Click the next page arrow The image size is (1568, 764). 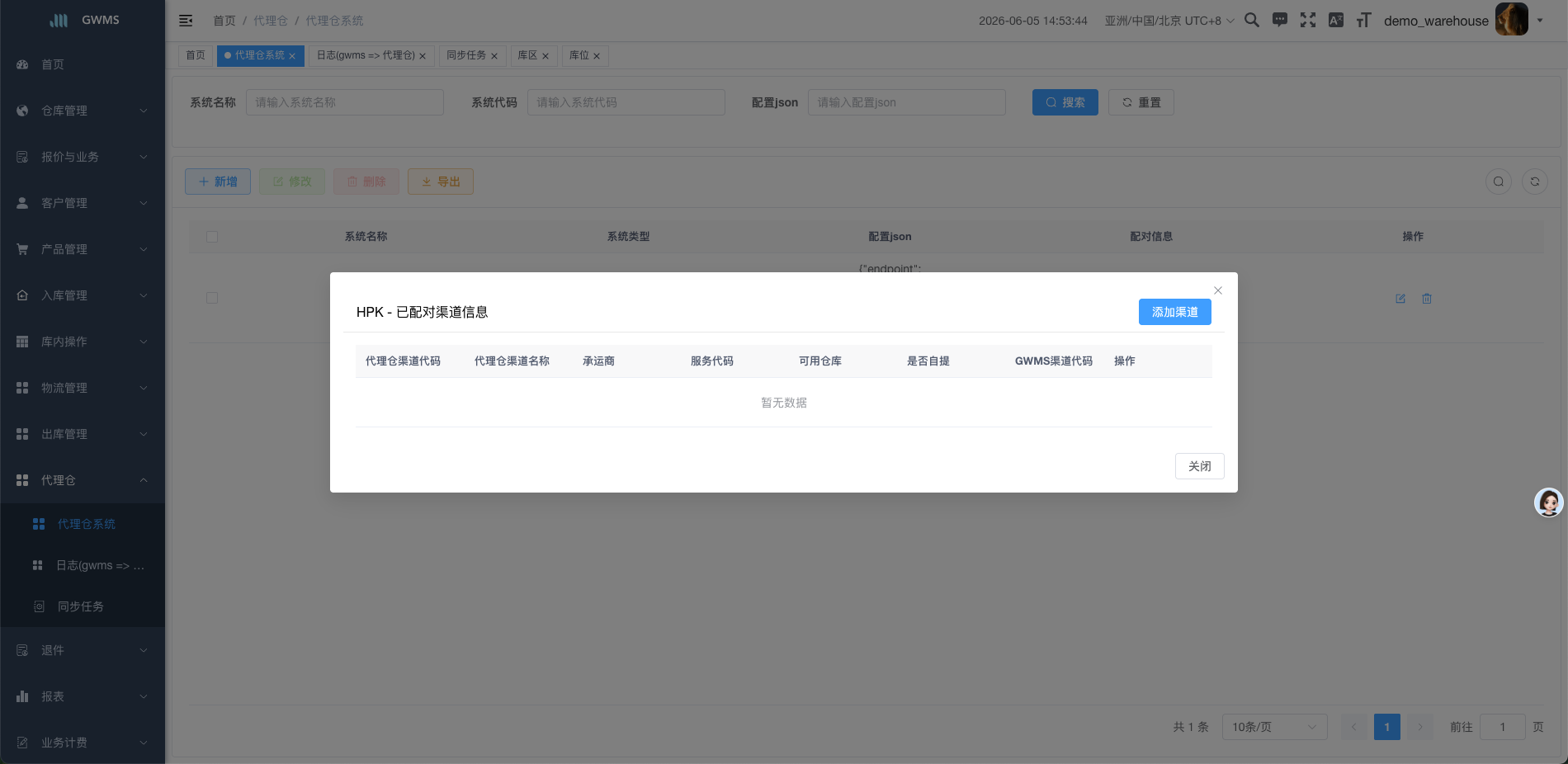coord(1420,727)
